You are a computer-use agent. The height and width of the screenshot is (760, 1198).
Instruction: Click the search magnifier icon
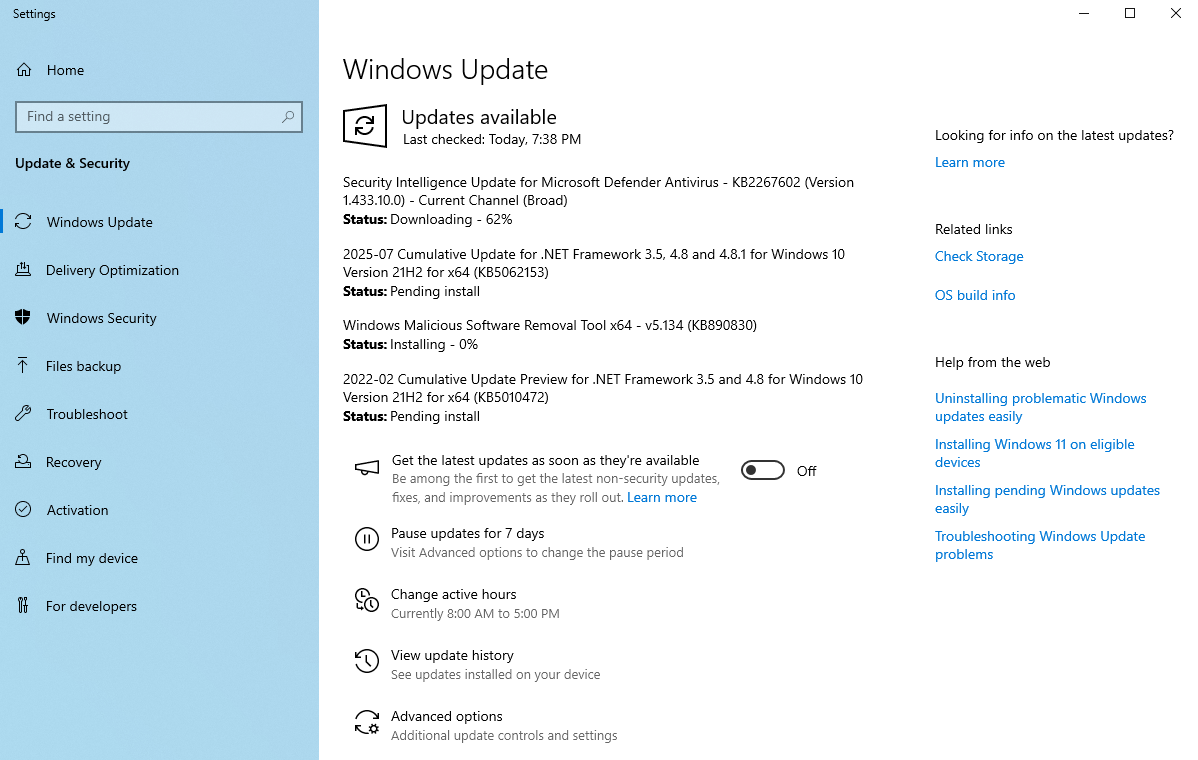click(x=287, y=117)
